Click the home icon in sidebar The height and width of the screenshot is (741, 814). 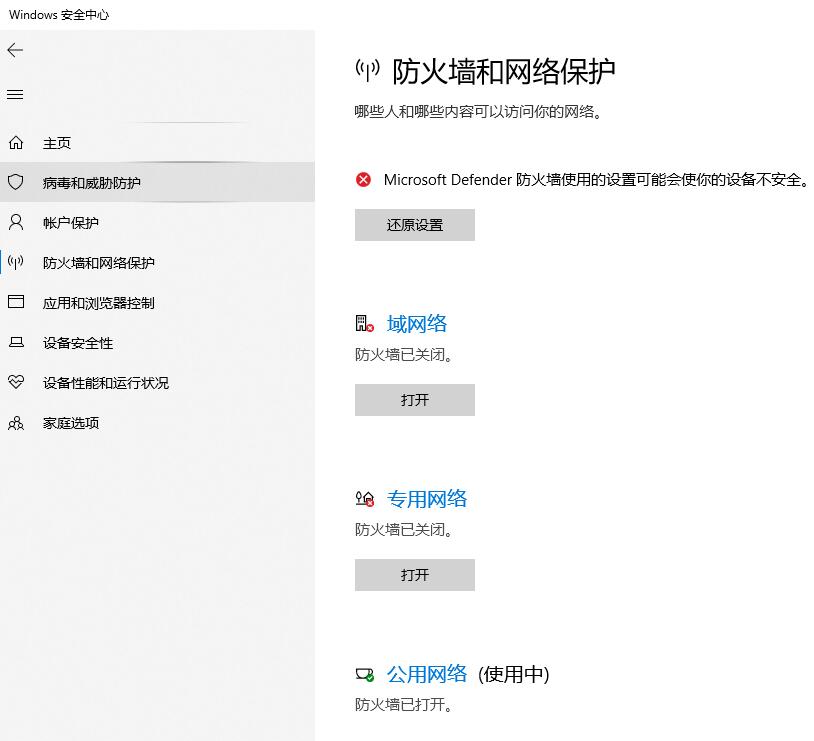(15, 143)
